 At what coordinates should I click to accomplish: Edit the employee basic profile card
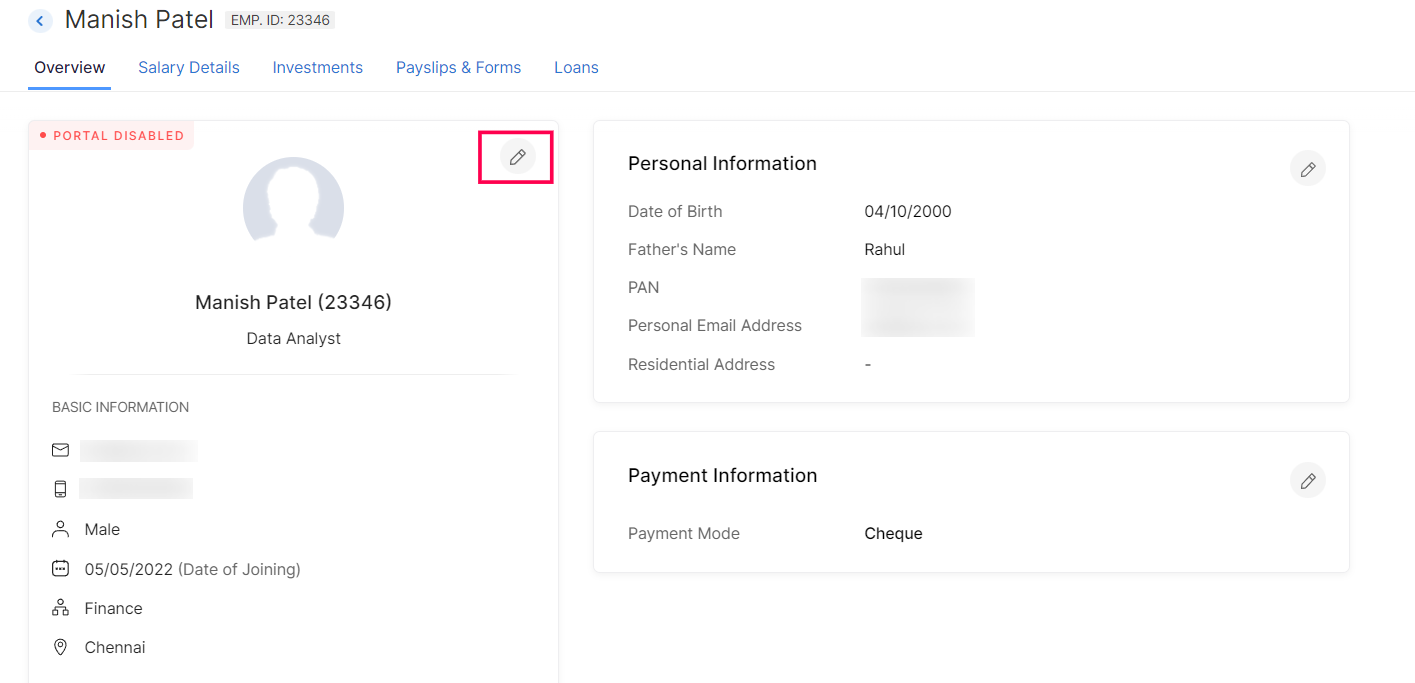point(517,157)
